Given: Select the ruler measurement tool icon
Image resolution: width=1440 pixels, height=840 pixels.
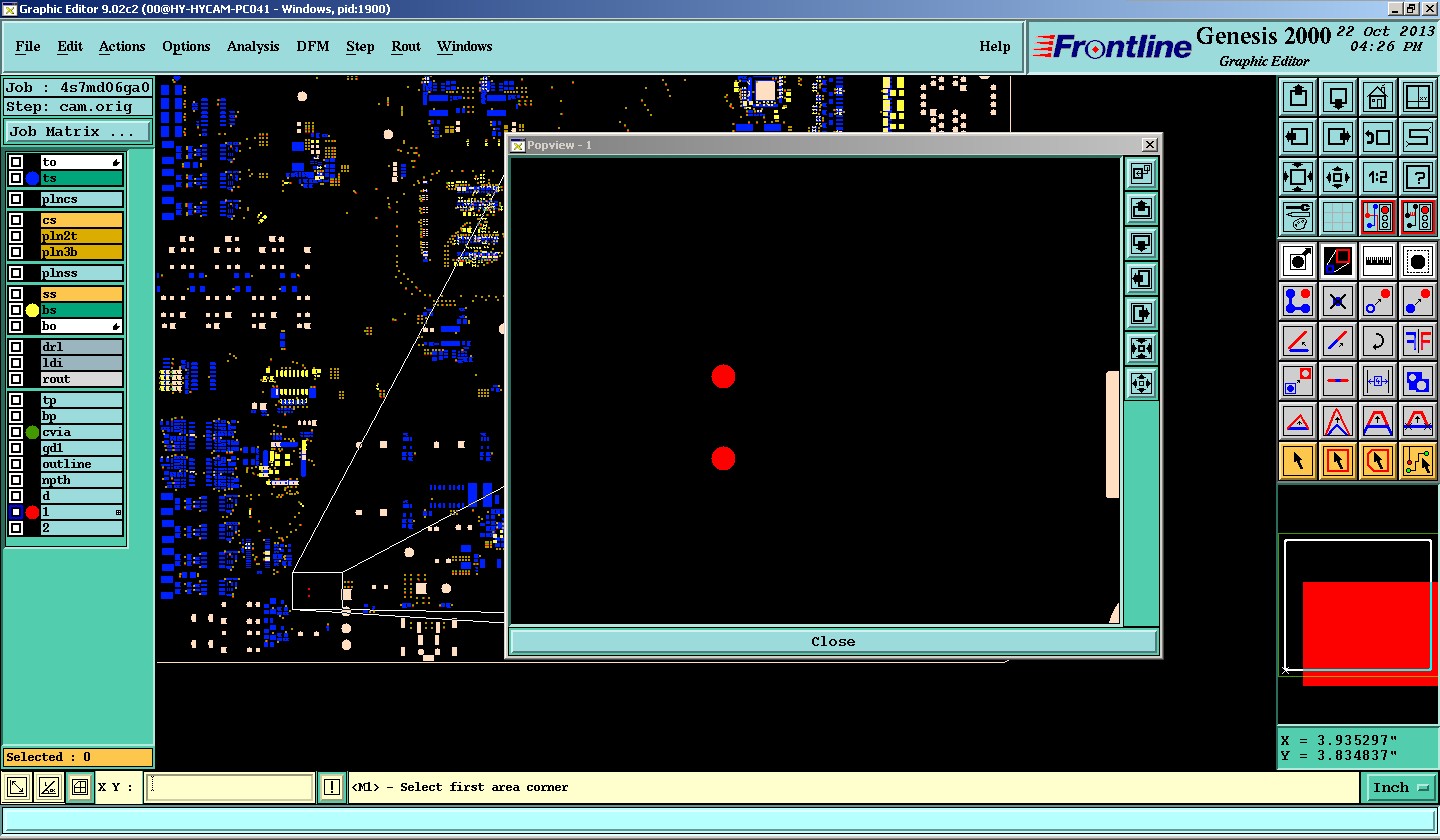Looking at the screenshot, I should tap(1378, 261).
